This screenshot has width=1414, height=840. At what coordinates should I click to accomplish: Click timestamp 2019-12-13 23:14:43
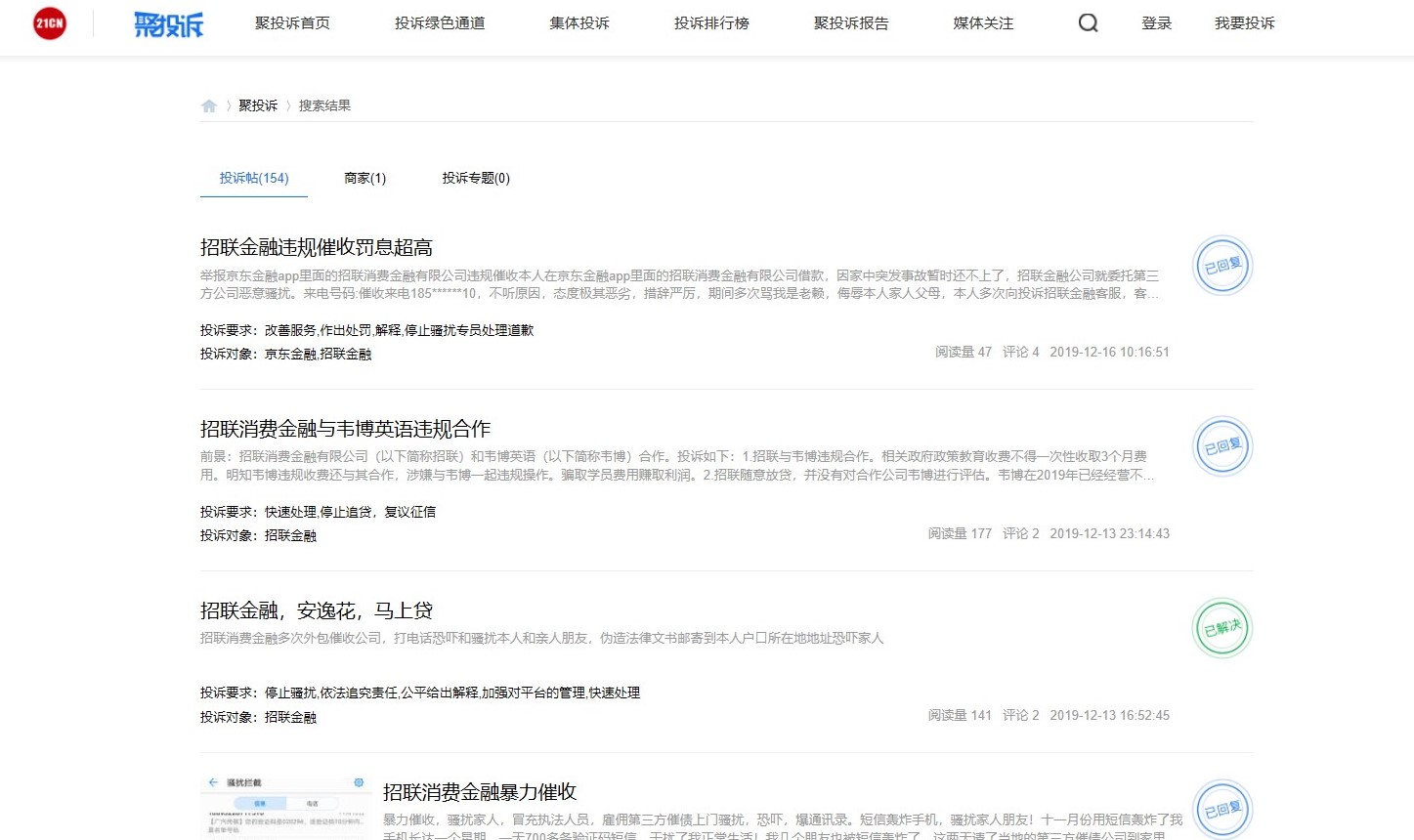(x=1109, y=533)
